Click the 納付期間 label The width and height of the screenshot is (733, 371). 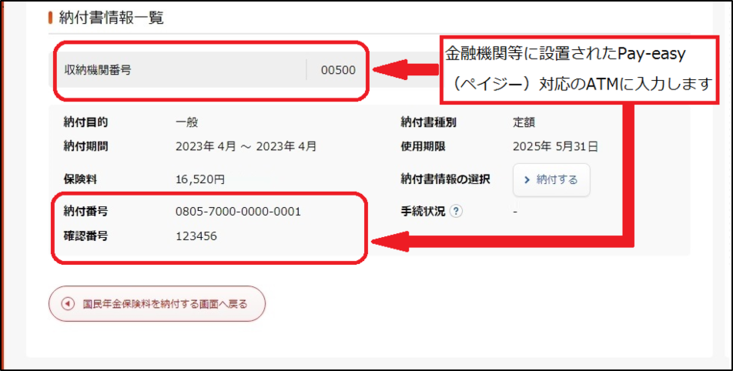click(x=86, y=147)
